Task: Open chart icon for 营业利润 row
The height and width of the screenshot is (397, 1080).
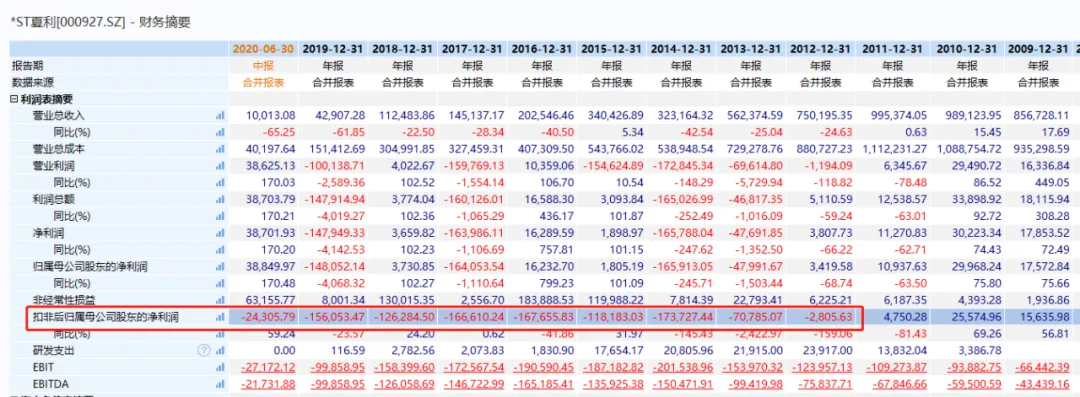Action: point(220,166)
